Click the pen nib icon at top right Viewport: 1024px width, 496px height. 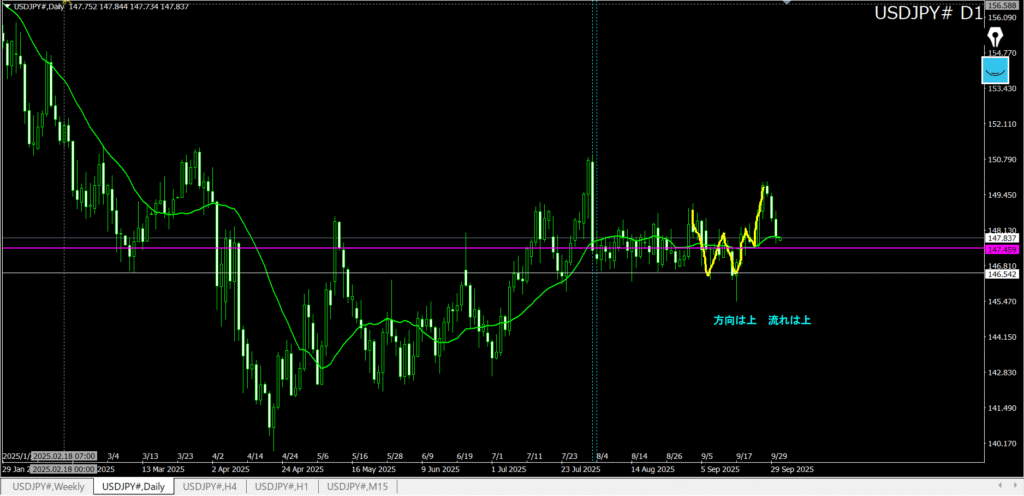coord(996,38)
